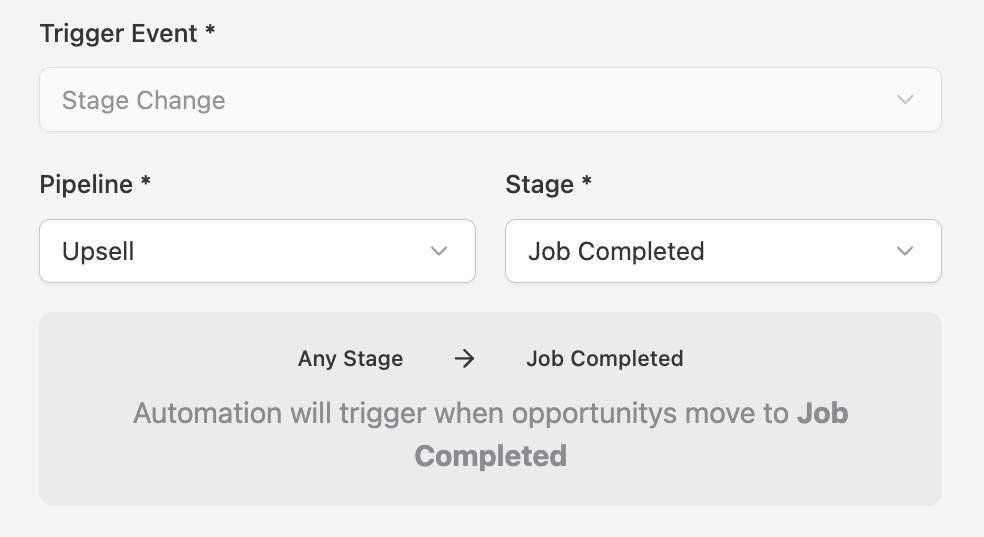Expand the Stage dropdown showing Job Completed
984x537 pixels.
point(722,251)
